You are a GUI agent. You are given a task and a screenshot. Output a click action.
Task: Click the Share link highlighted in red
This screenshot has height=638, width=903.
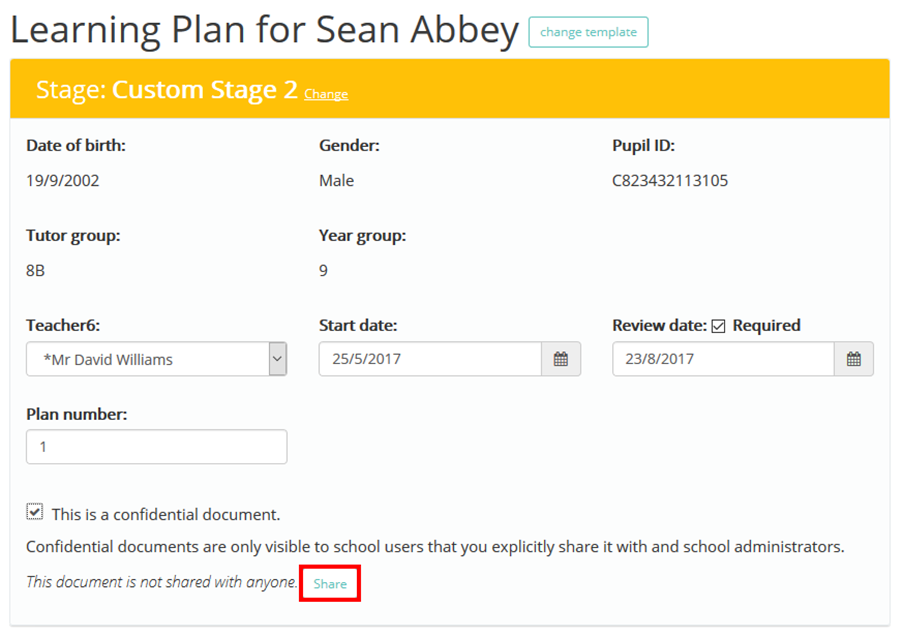pyautogui.click(x=329, y=582)
